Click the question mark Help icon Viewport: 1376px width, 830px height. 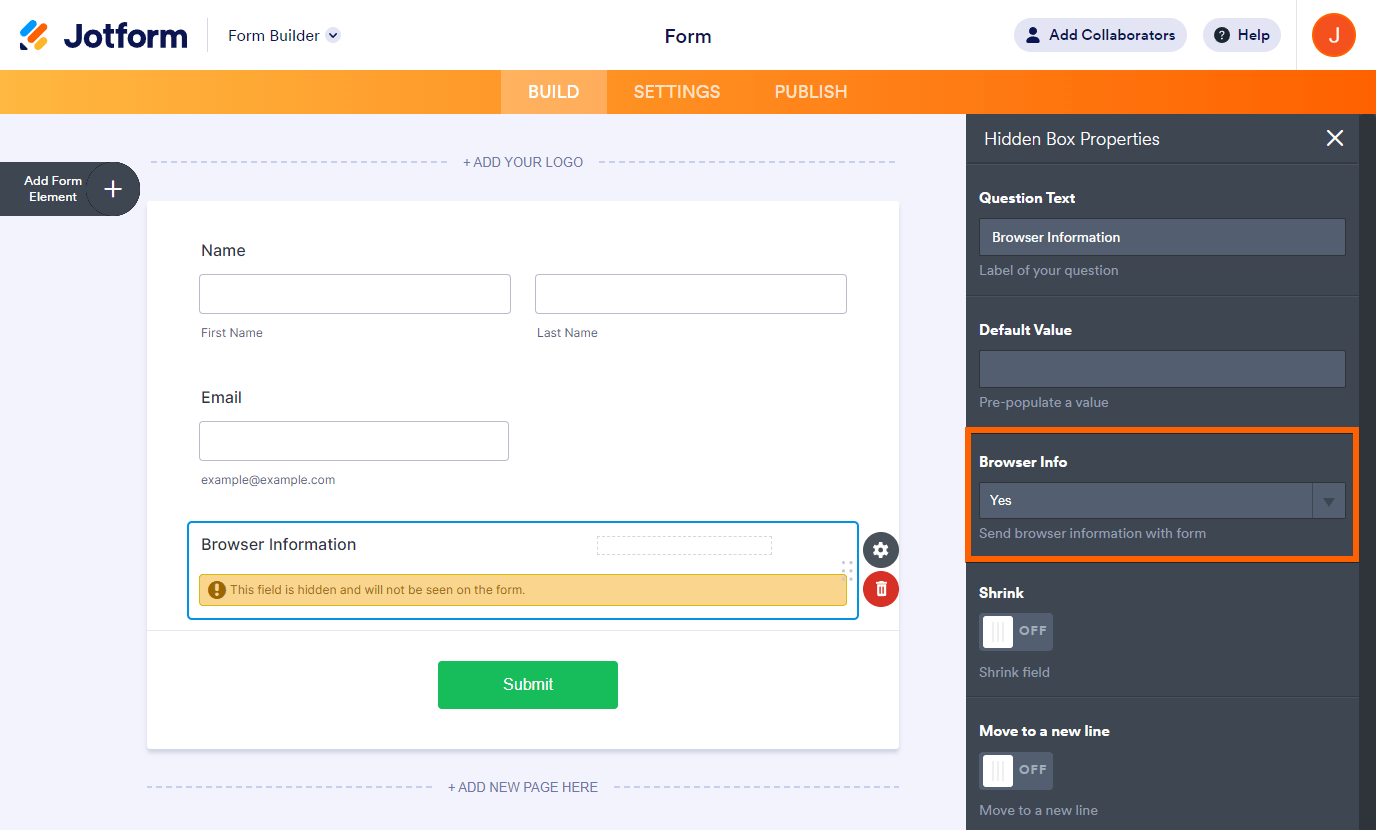[1222, 35]
